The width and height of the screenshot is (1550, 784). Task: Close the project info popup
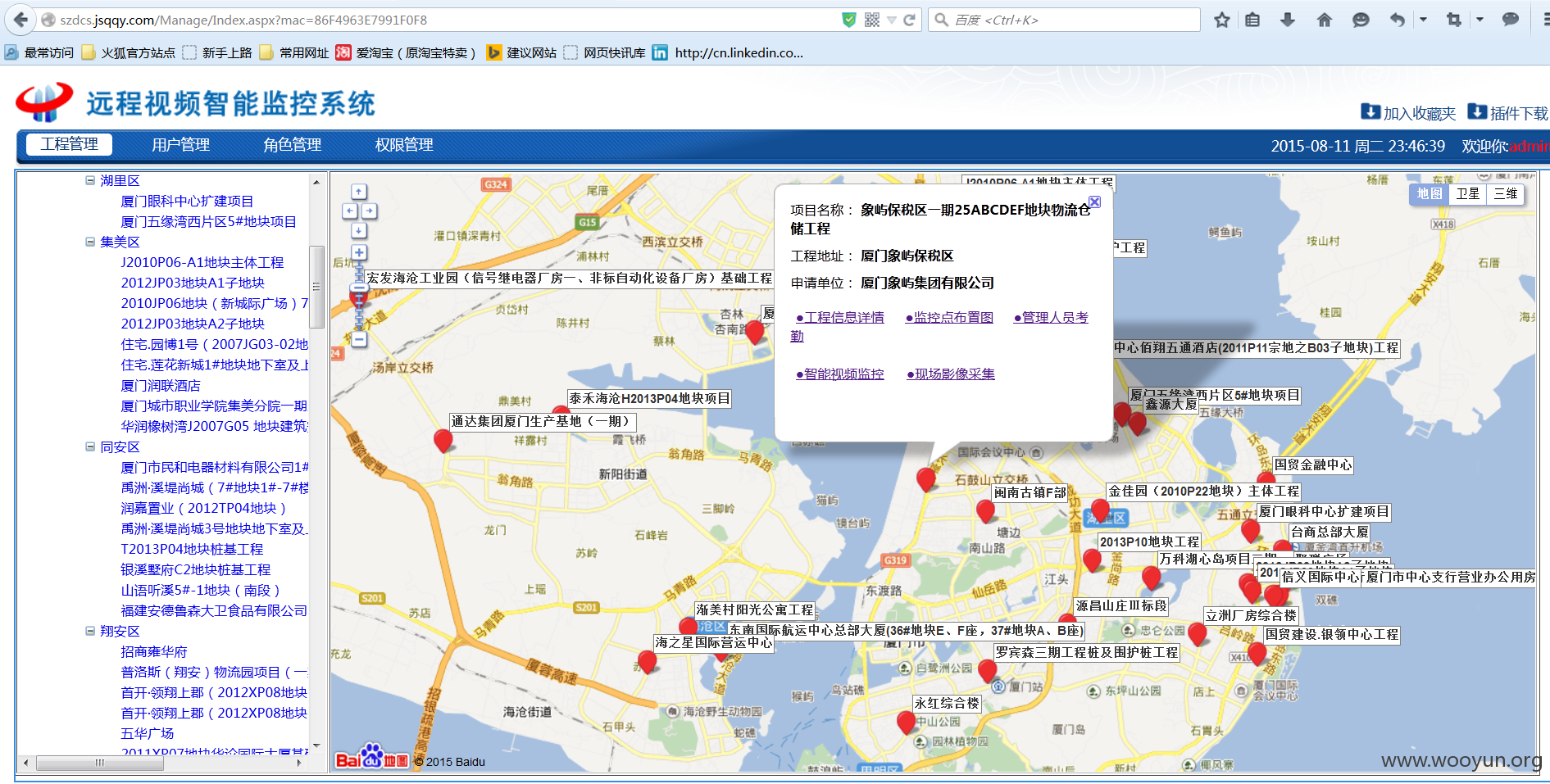click(1094, 202)
